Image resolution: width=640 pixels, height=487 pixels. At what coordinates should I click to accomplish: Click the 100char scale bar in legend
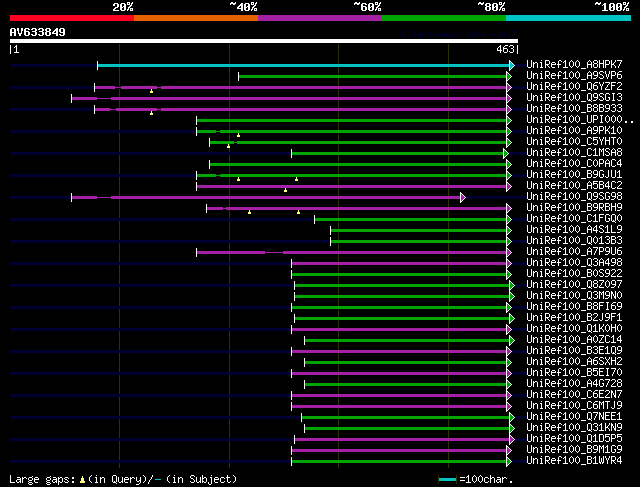pos(447,480)
